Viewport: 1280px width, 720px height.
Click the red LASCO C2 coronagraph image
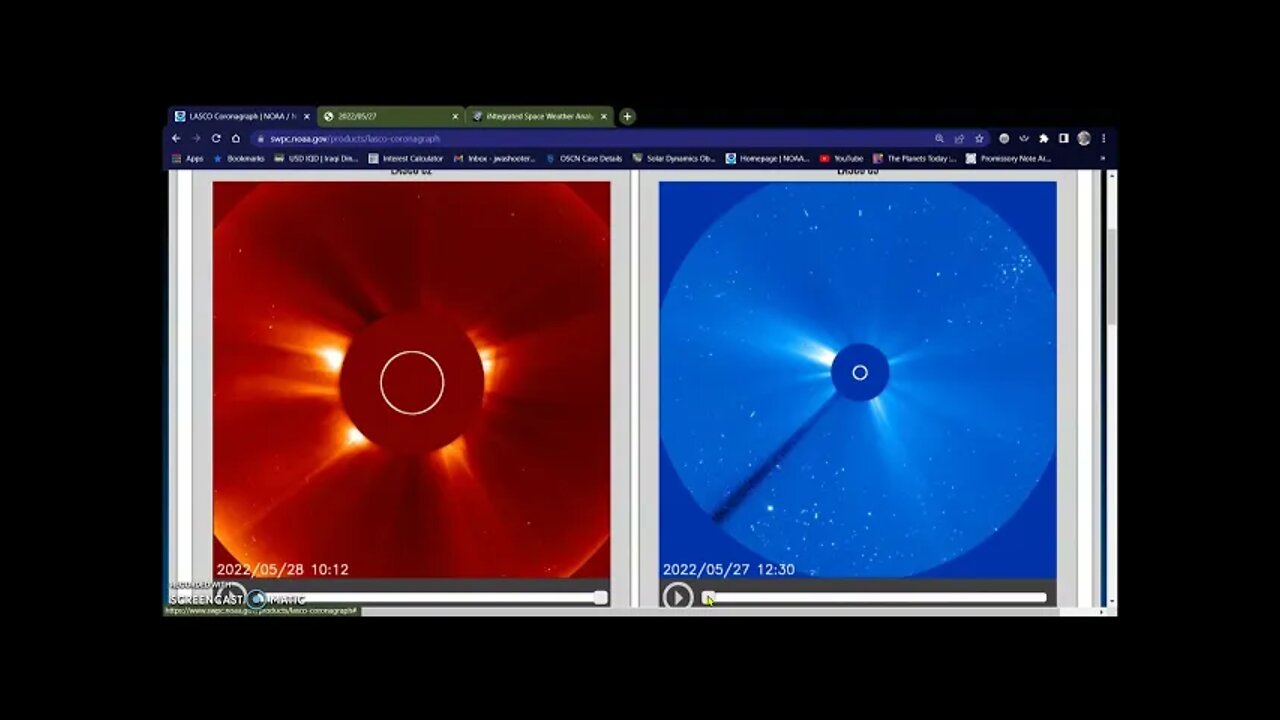411,380
